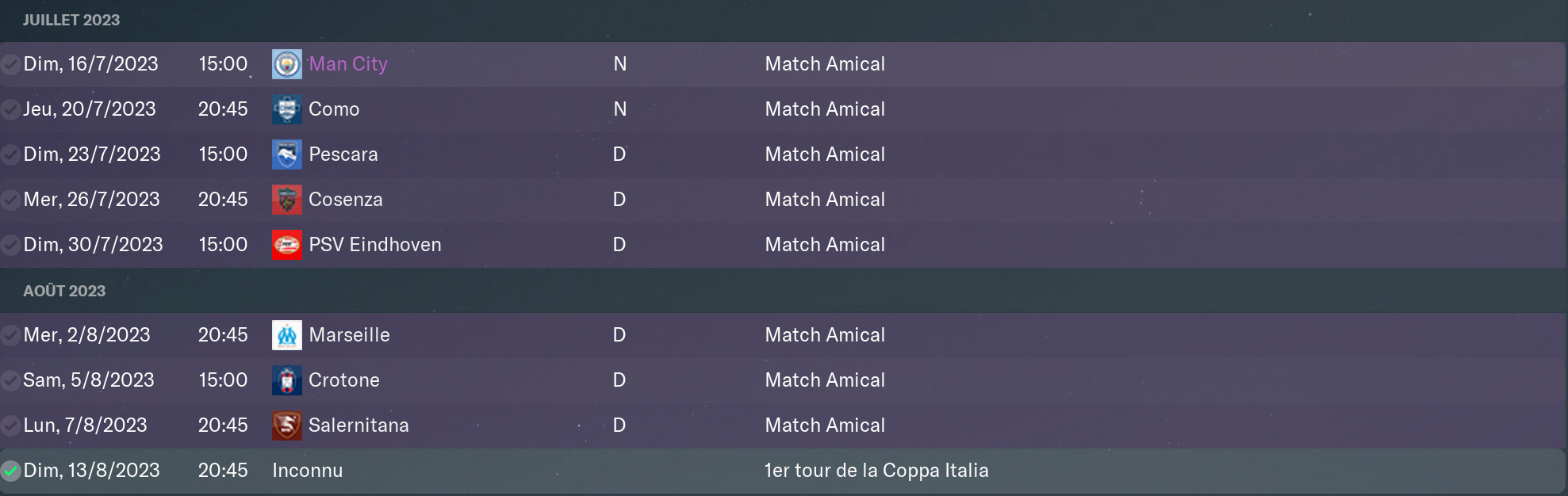
Task: Collapse the AOÛT 2023 month header
Action: tap(784, 291)
